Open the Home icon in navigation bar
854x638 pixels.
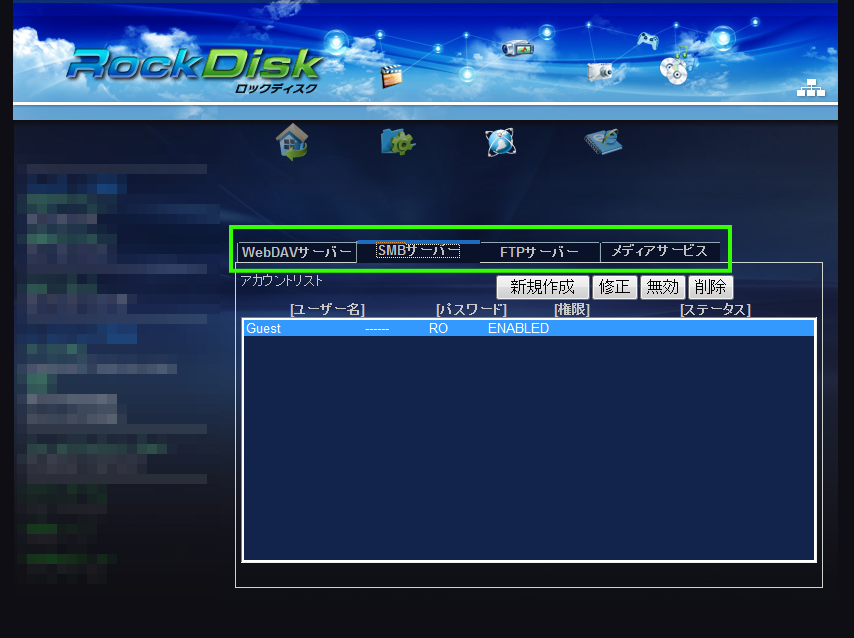(x=292, y=142)
